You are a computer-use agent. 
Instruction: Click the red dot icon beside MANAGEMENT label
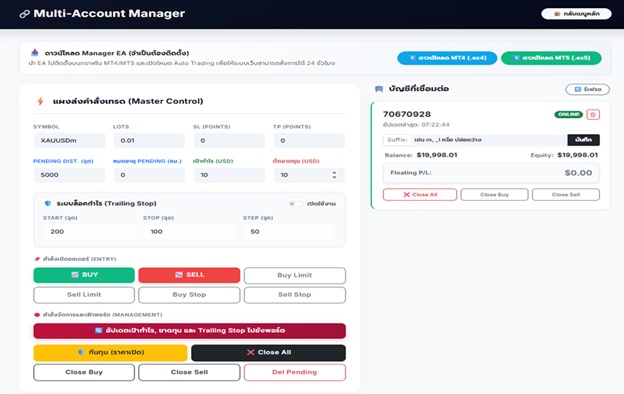pyautogui.click(x=37, y=315)
